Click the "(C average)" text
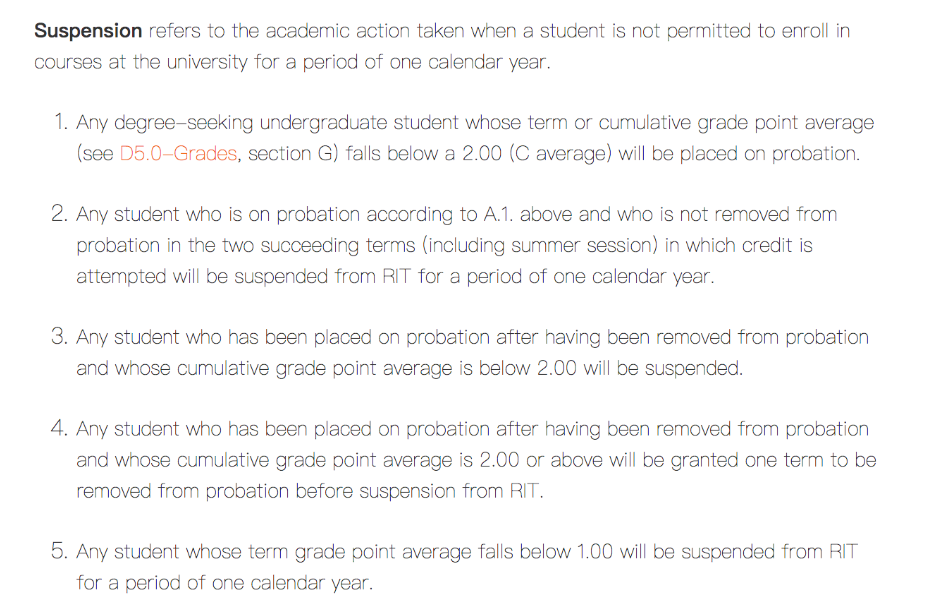 (x=560, y=154)
